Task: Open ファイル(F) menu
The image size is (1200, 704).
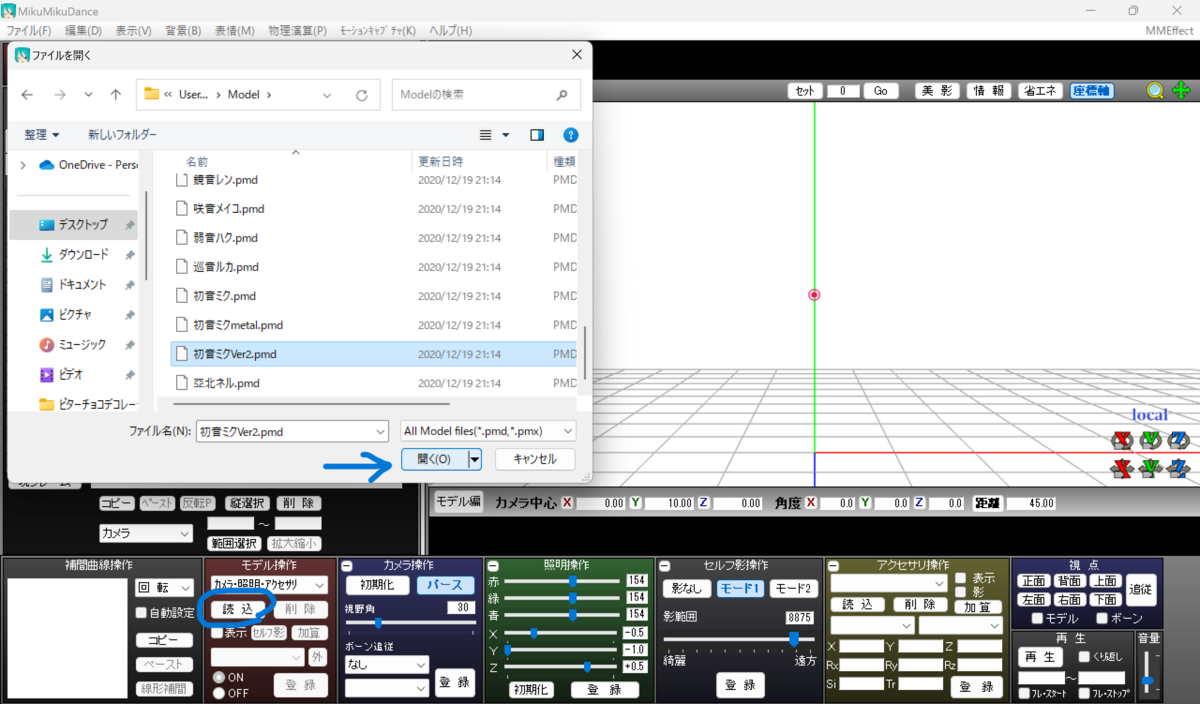Action: coord(29,31)
